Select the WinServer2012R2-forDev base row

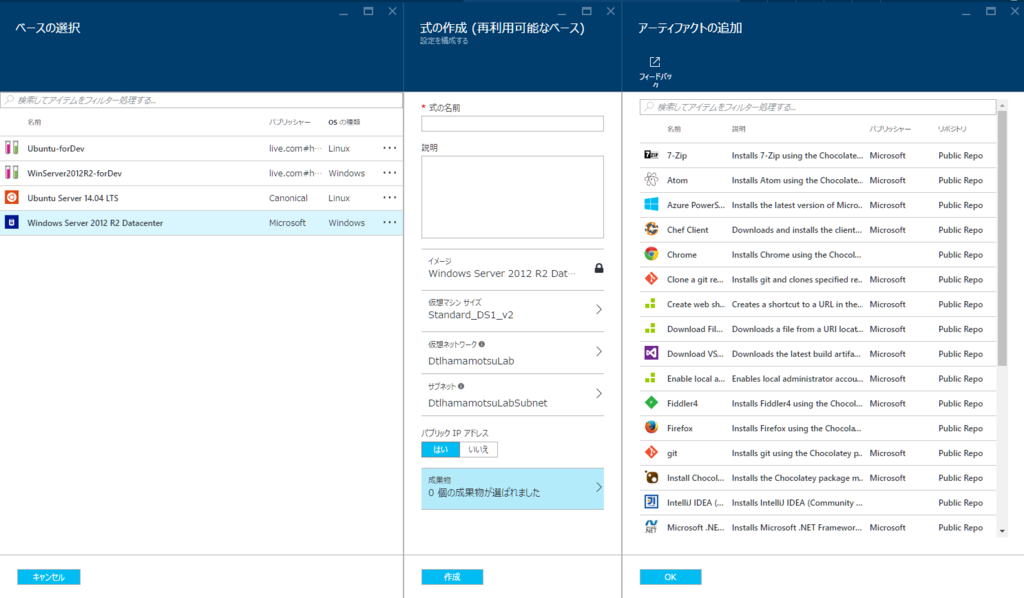click(201, 173)
